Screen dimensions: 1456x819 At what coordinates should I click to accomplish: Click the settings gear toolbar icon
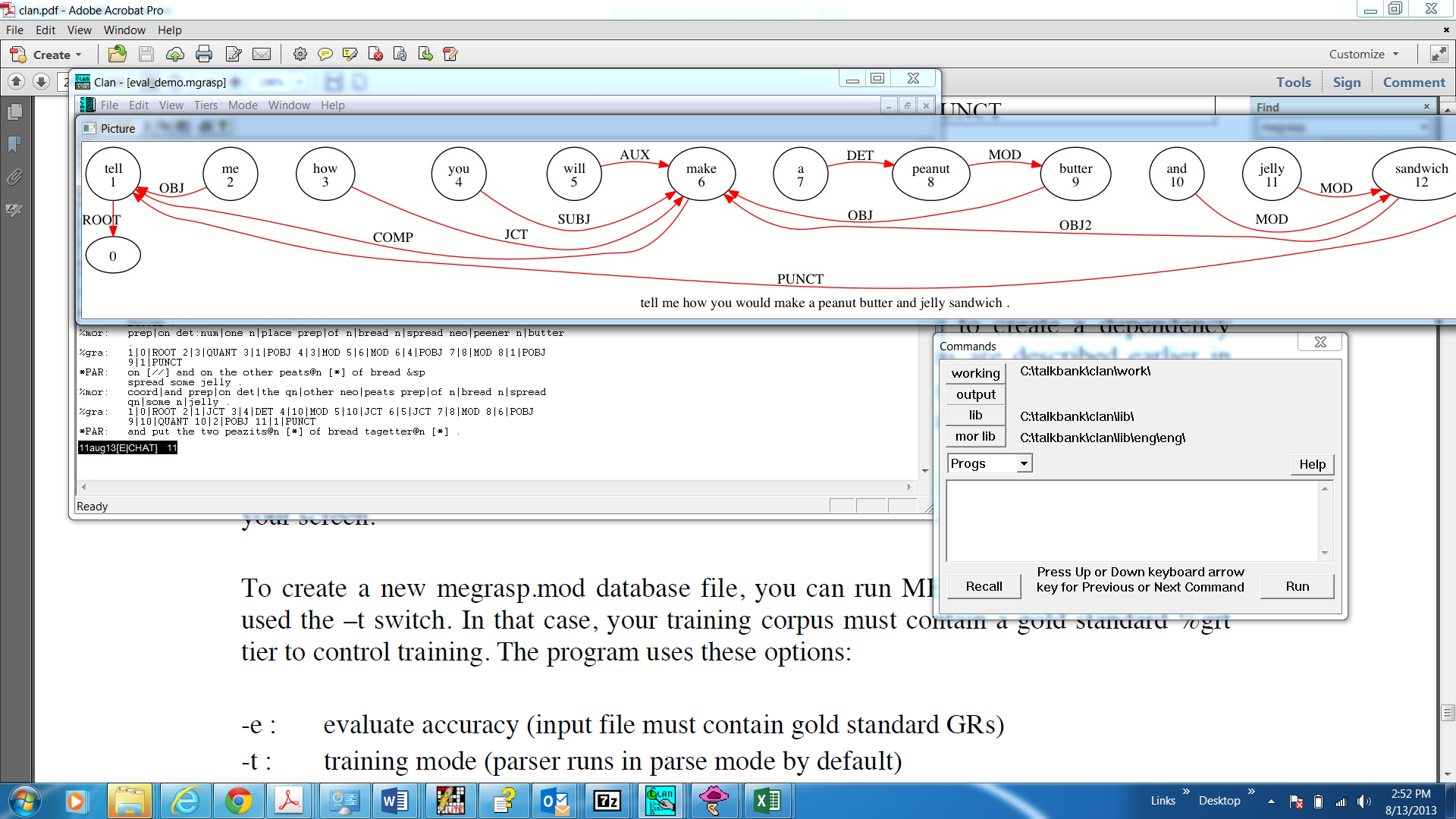[x=300, y=54]
